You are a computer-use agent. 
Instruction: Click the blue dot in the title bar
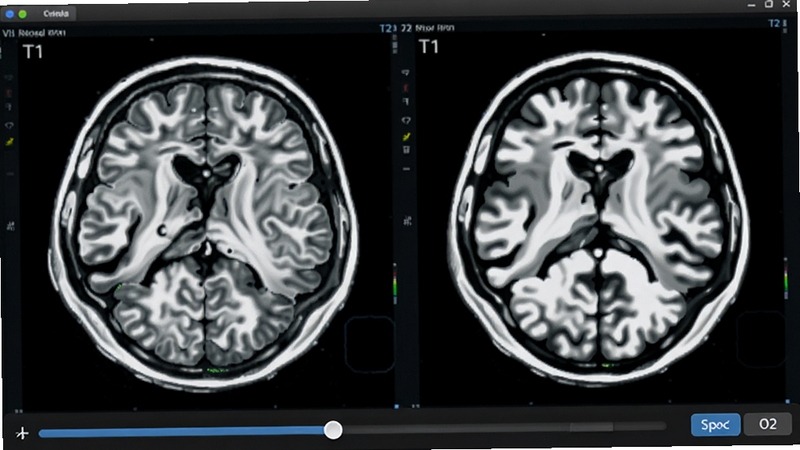click(9, 14)
